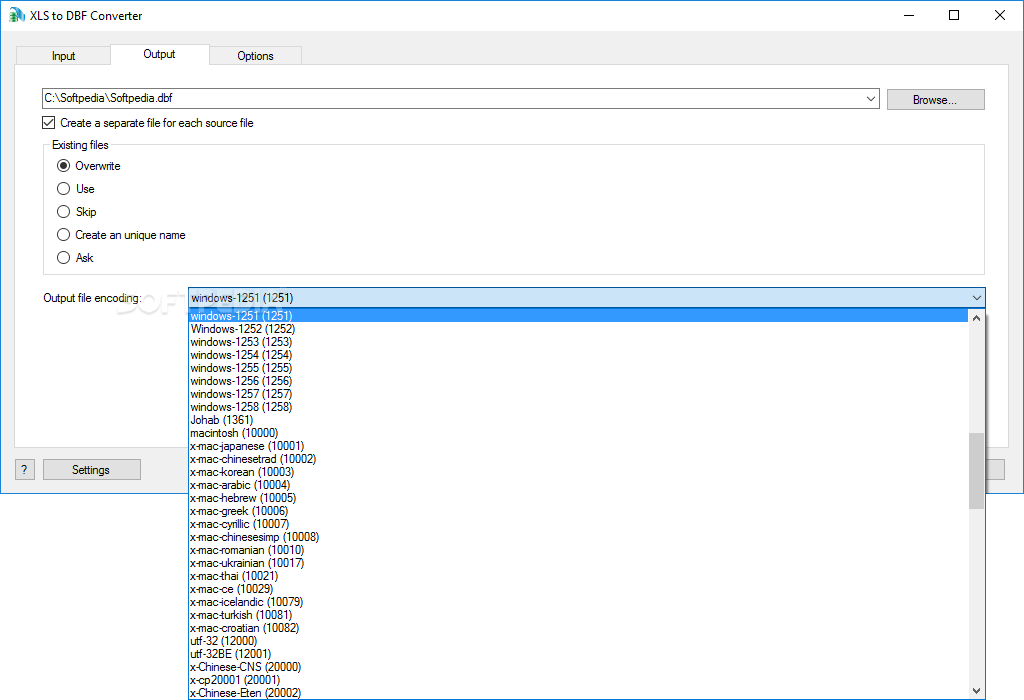Select x-mac-icelandic (10079)
1024x700 pixels.
tap(578, 602)
